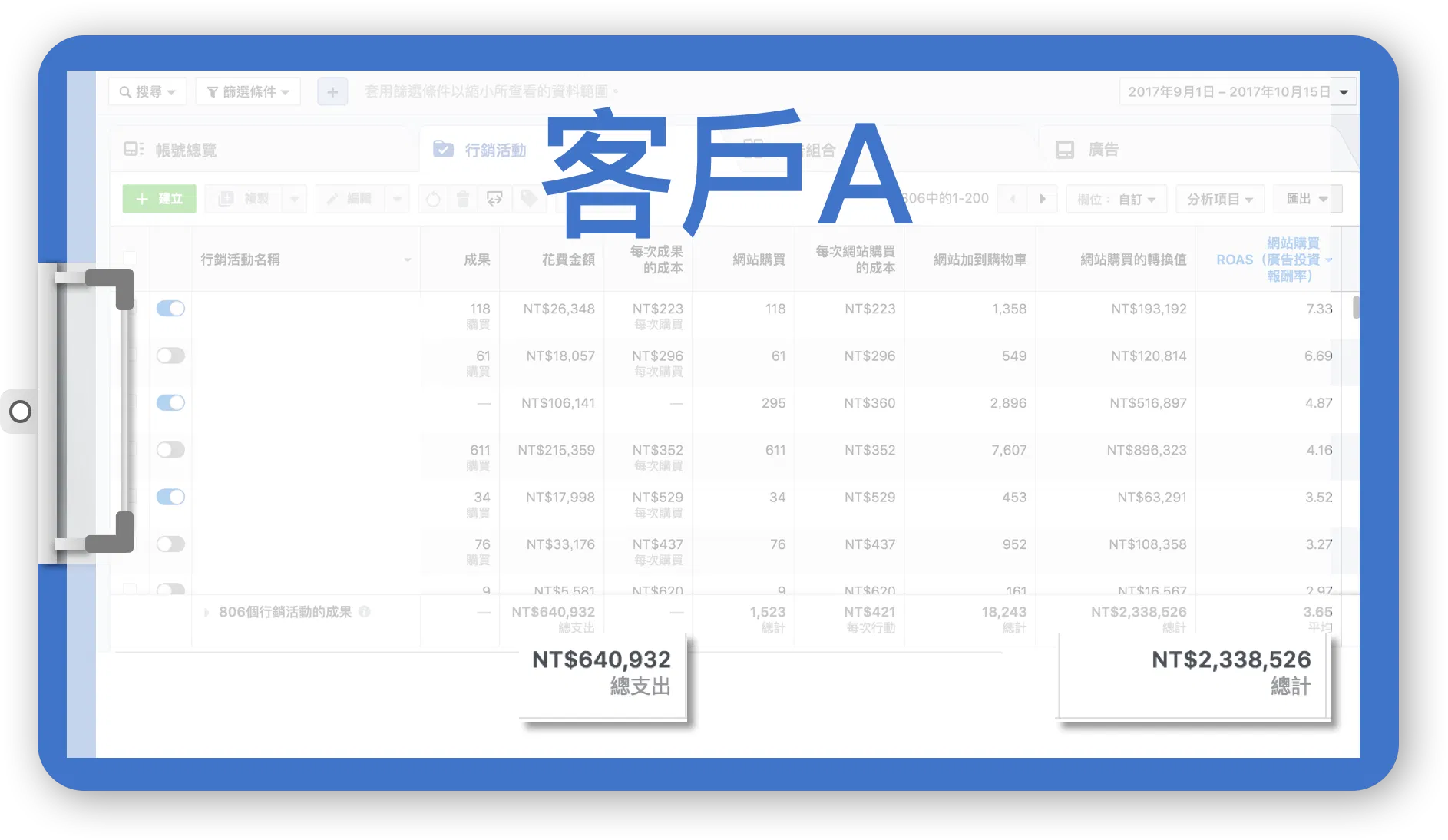Screen dimensions: 1448x840
Task: Sort by ROAS 廣告投資報酬率 column header
Action: [1268, 260]
